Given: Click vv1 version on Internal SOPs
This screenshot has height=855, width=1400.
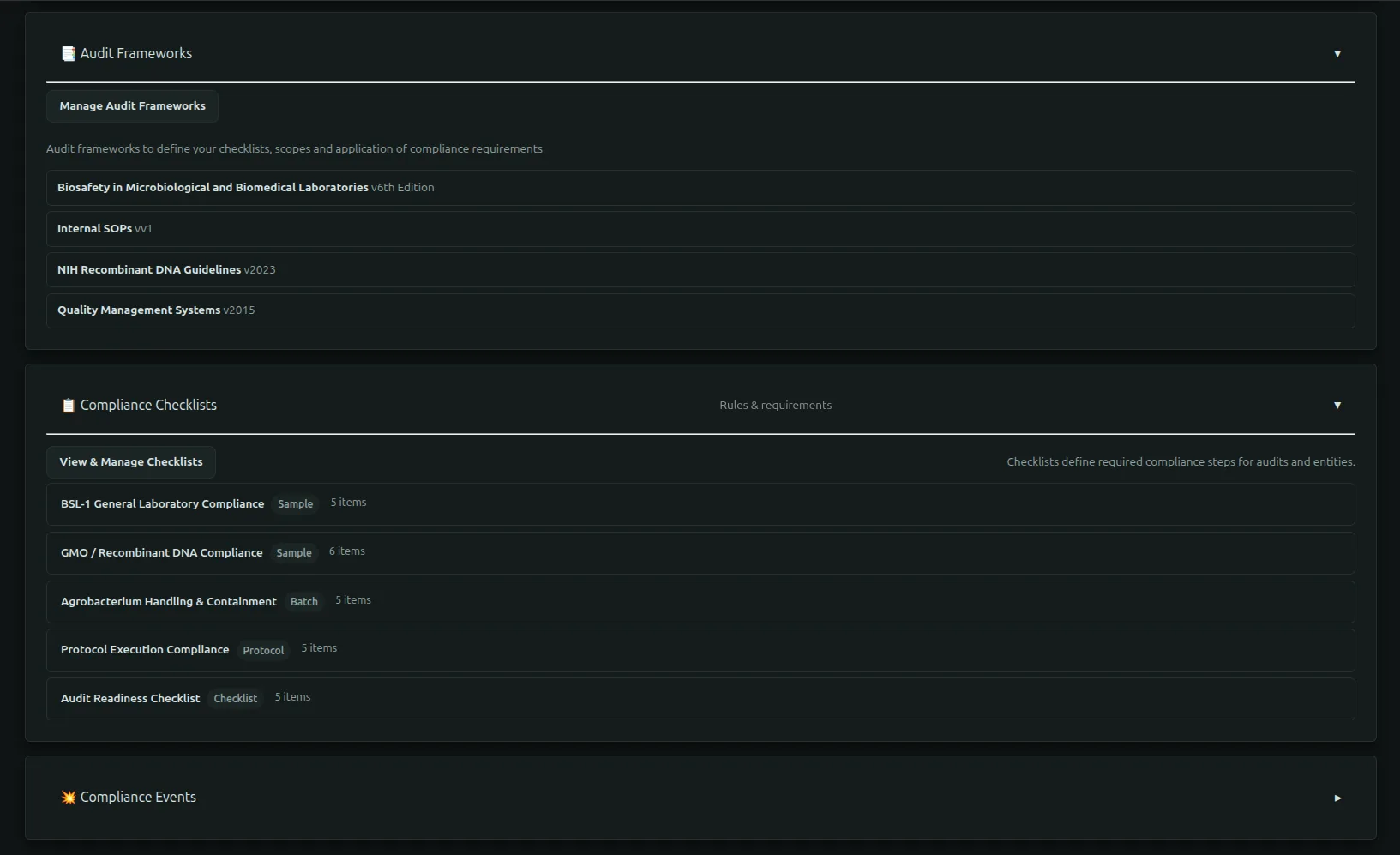Looking at the screenshot, I should (143, 229).
